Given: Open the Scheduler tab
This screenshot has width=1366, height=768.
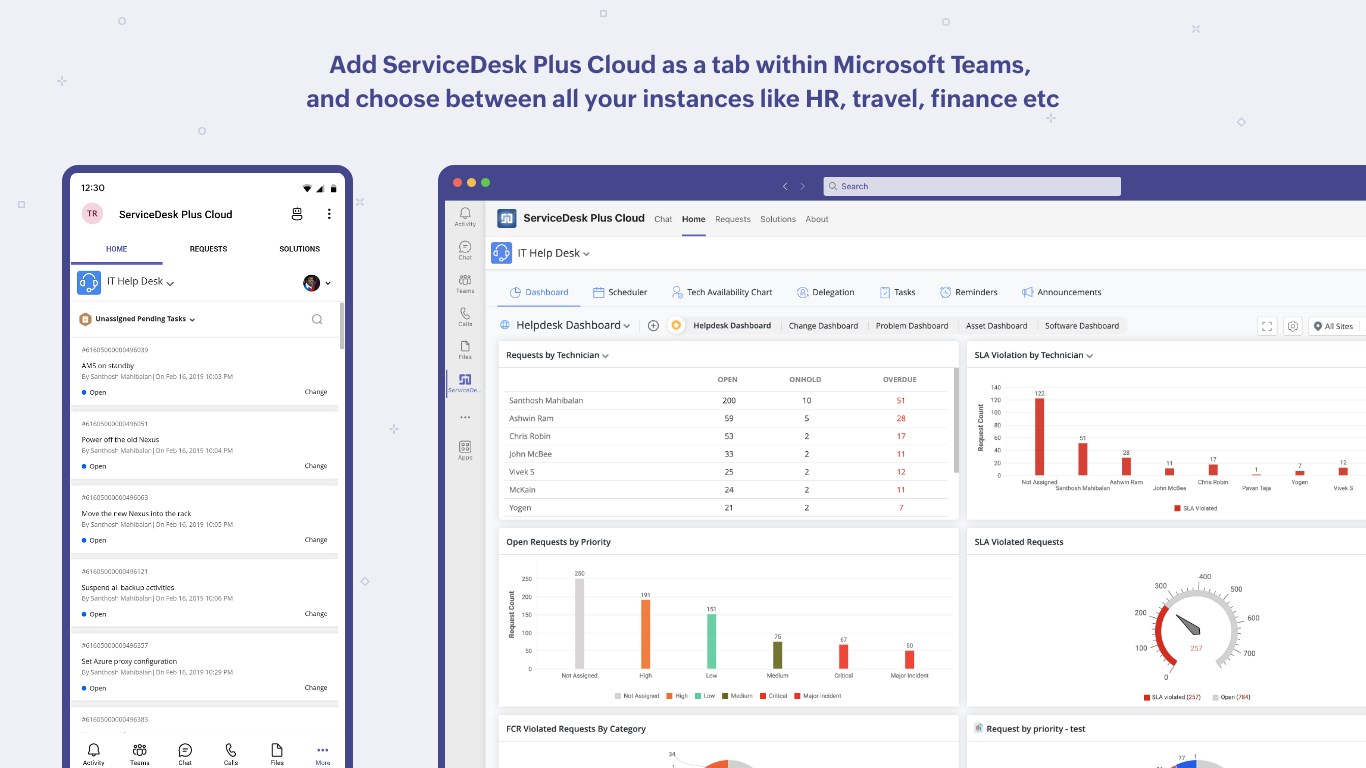Looking at the screenshot, I should (x=620, y=292).
